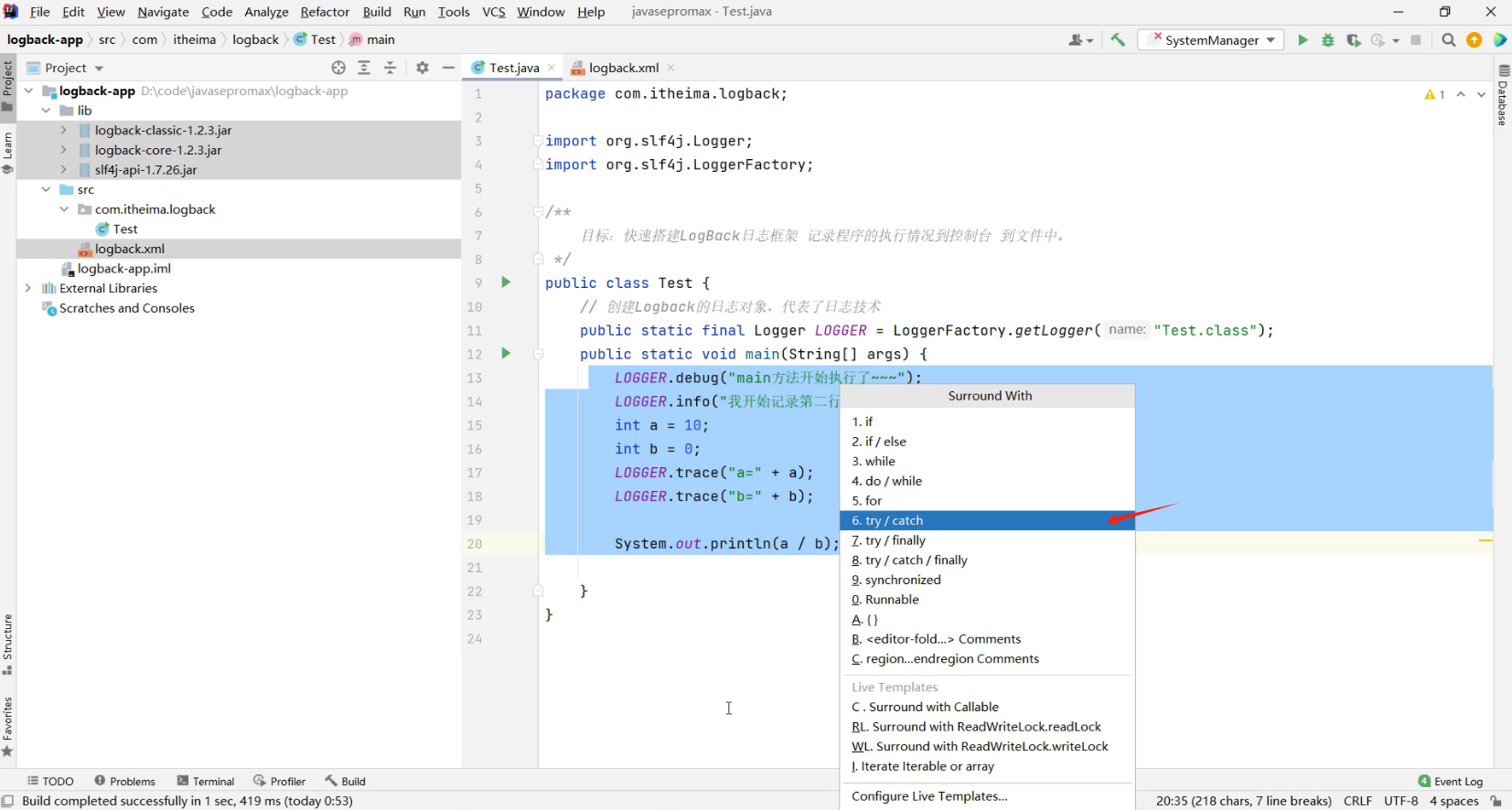Click the Debug bug icon
This screenshot has width=1512, height=810.
click(x=1327, y=40)
